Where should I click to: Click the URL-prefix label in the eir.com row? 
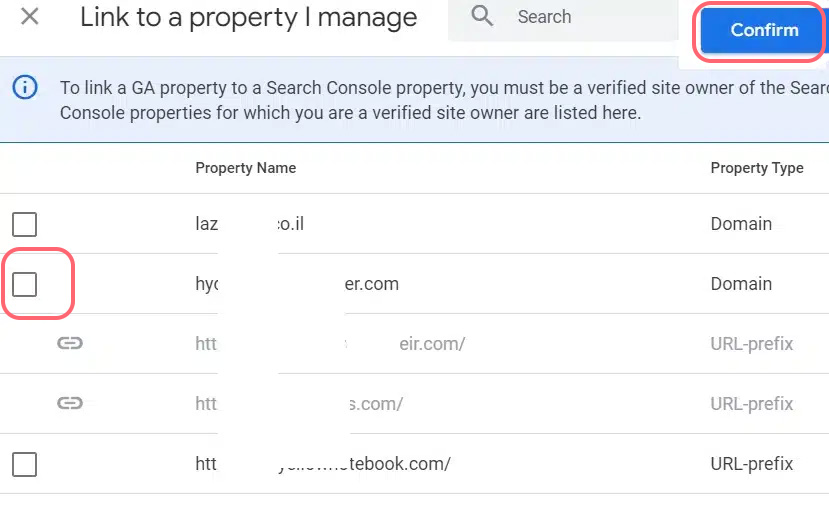(751, 344)
